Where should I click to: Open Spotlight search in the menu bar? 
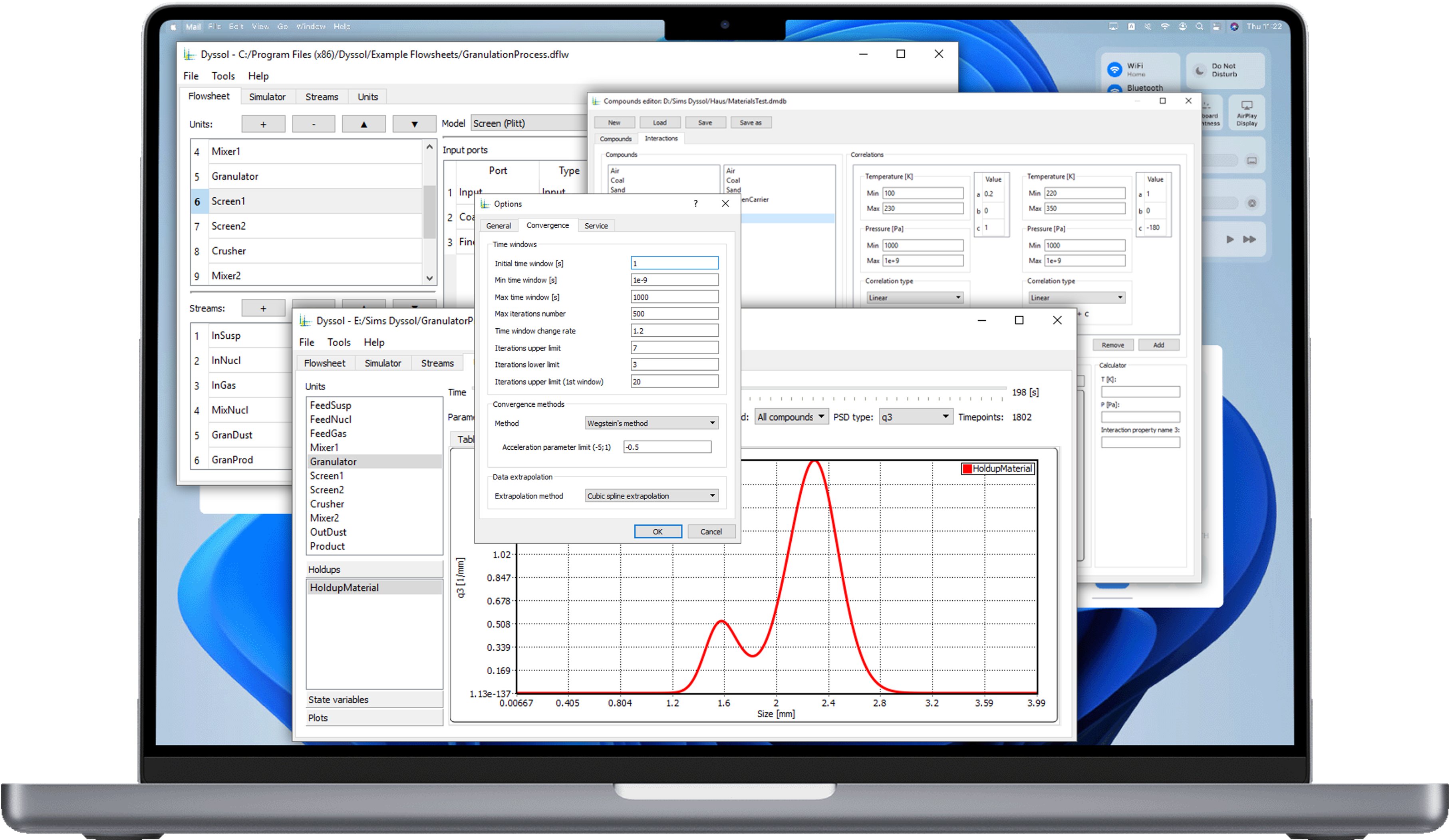click(x=1200, y=26)
